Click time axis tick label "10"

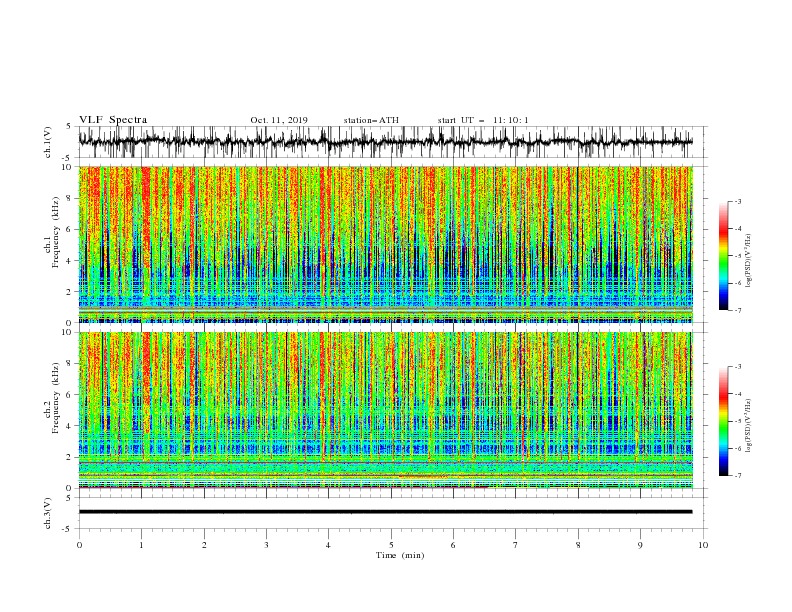(703, 545)
